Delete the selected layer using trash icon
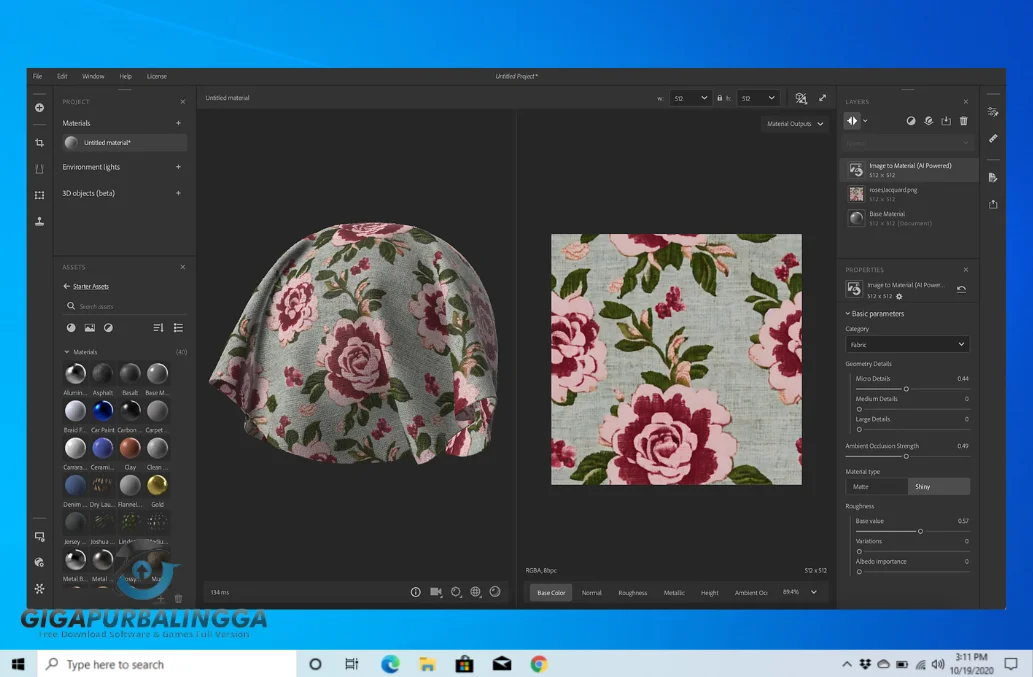The height and width of the screenshot is (677, 1033). click(x=963, y=120)
